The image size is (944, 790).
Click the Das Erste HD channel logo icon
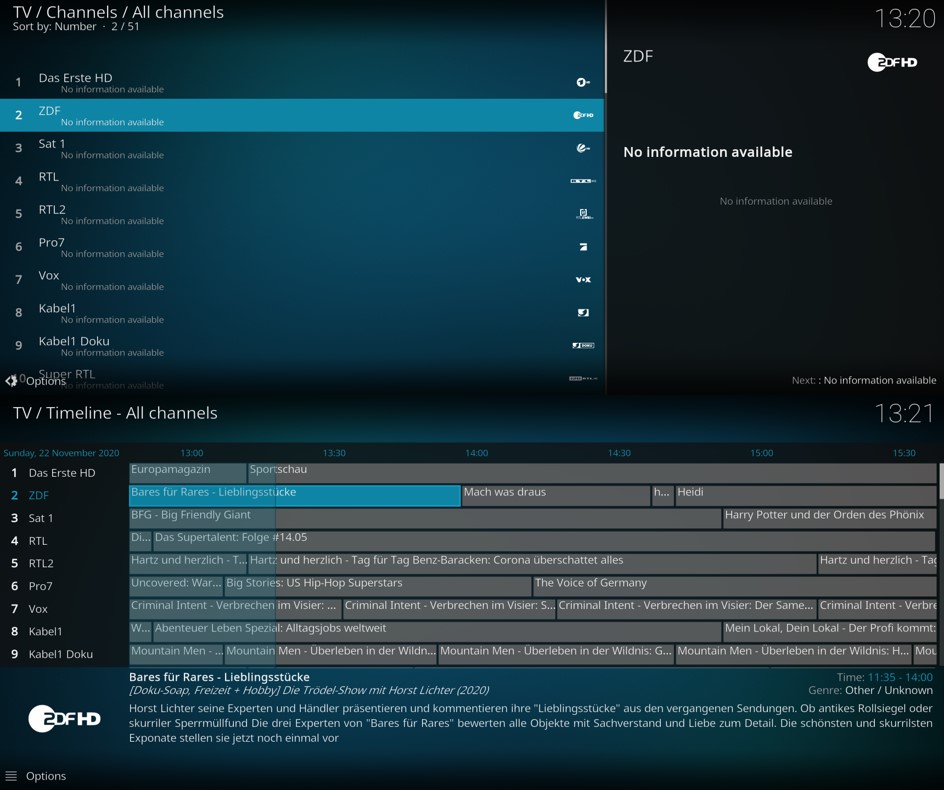(x=583, y=82)
